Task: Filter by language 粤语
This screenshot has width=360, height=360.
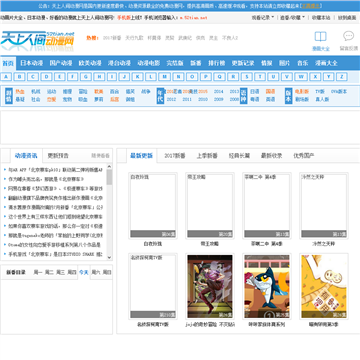Action: point(255,99)
